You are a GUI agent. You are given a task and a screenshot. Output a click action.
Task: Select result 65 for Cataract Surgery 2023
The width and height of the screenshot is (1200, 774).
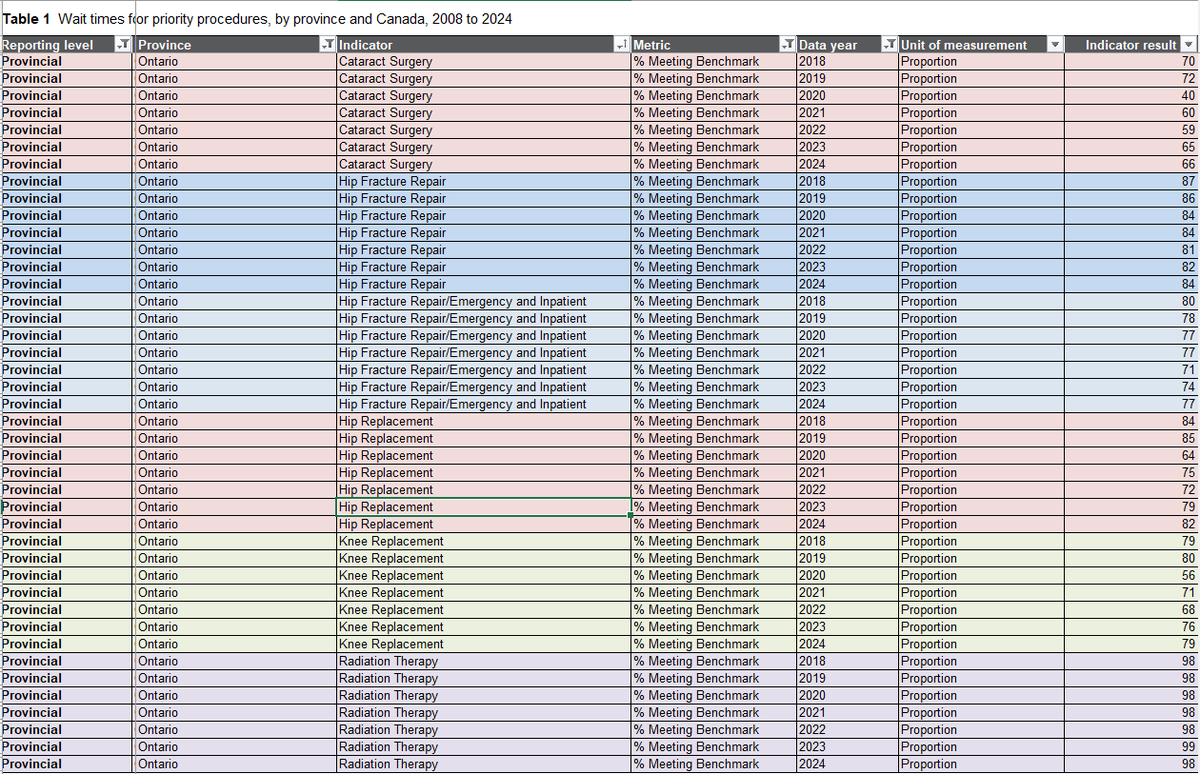(1131, 147)
